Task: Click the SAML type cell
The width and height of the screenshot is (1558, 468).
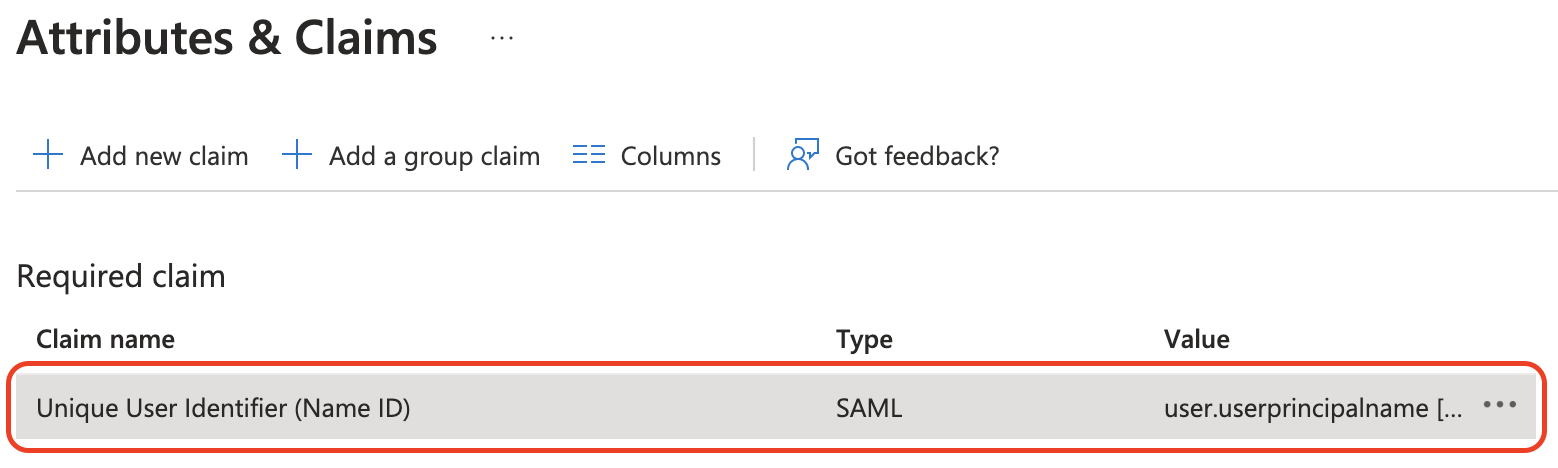Action: pos(868,408)
